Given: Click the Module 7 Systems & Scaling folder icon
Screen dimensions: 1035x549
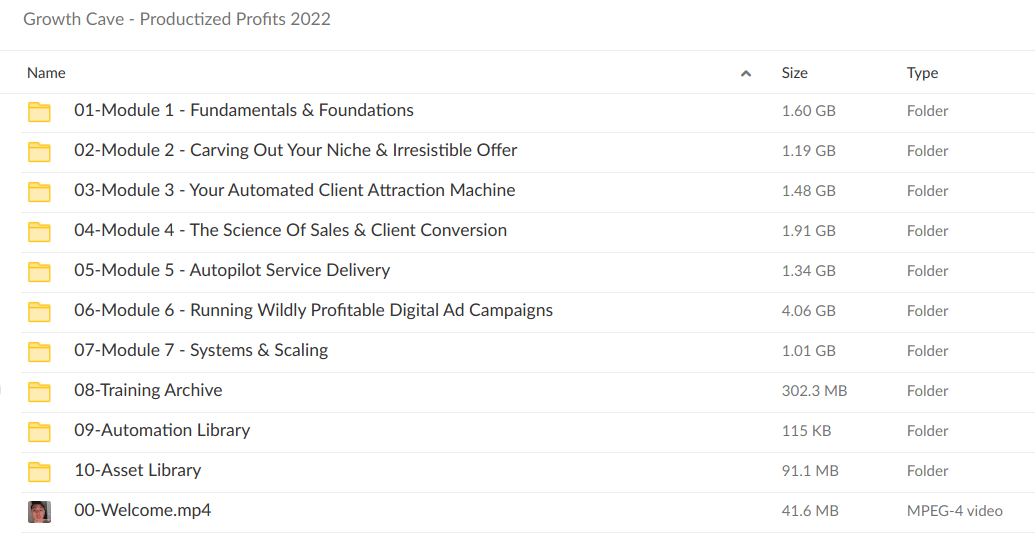Looking at the screenshot, I should [x=39, y=351].
